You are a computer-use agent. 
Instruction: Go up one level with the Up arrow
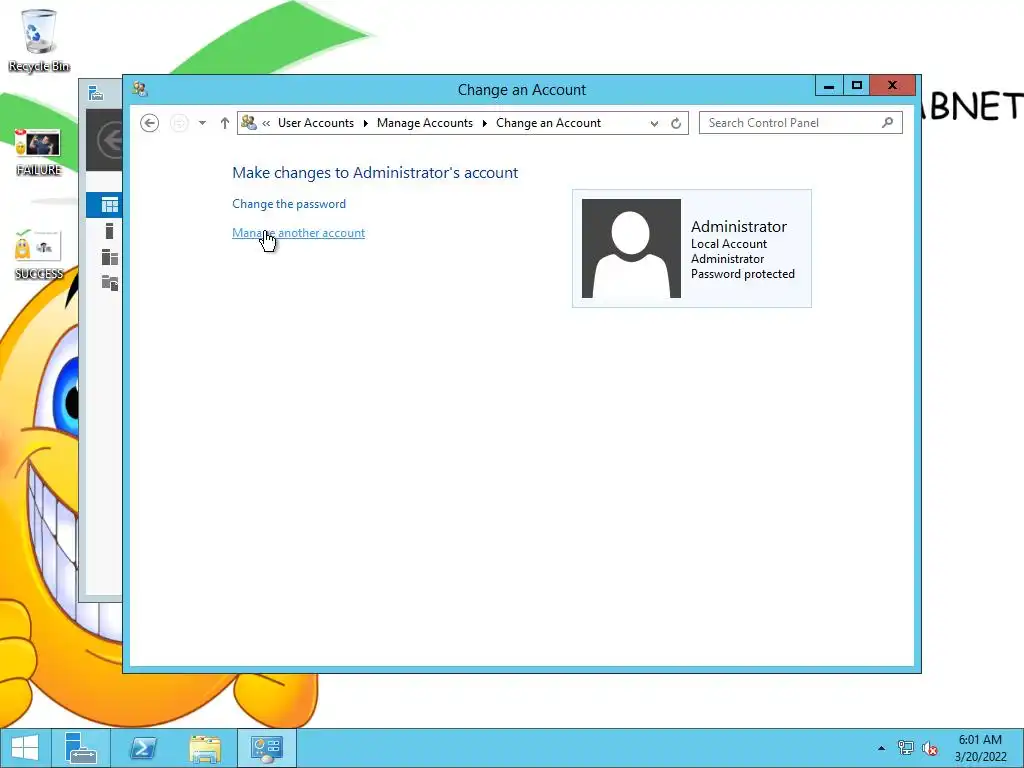[225, 123]
